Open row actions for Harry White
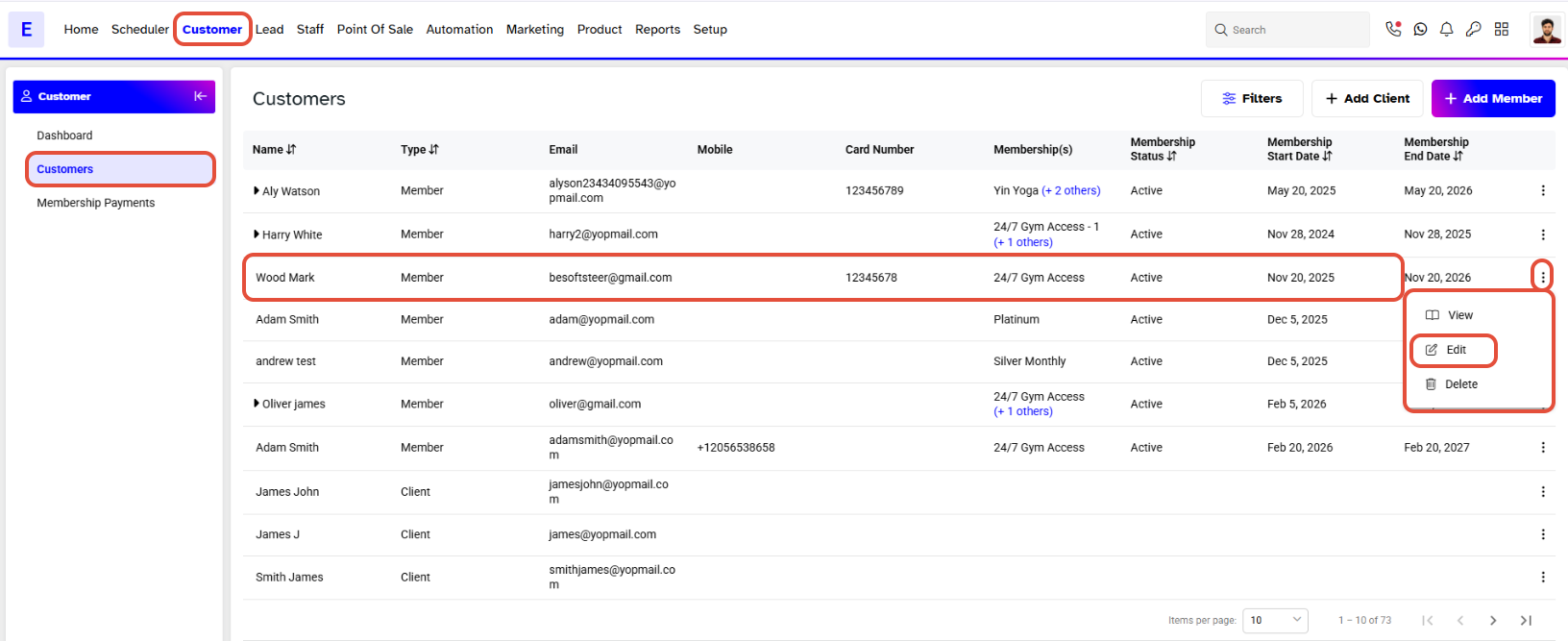 pos(1543,234)
